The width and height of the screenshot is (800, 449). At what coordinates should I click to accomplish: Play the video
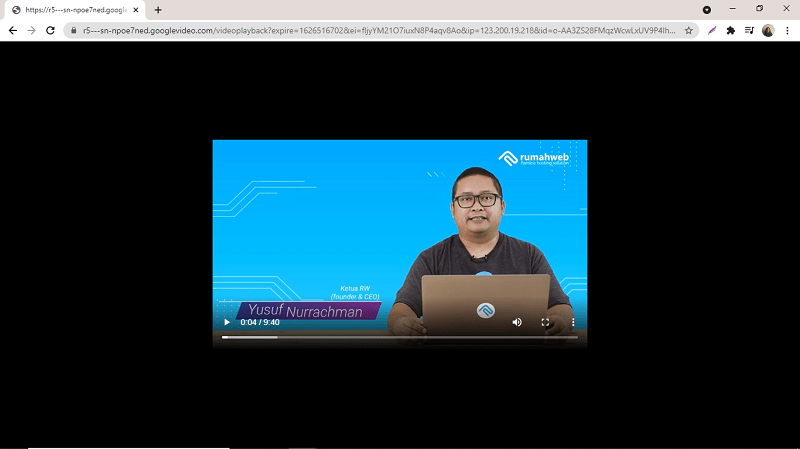[227, 322]
